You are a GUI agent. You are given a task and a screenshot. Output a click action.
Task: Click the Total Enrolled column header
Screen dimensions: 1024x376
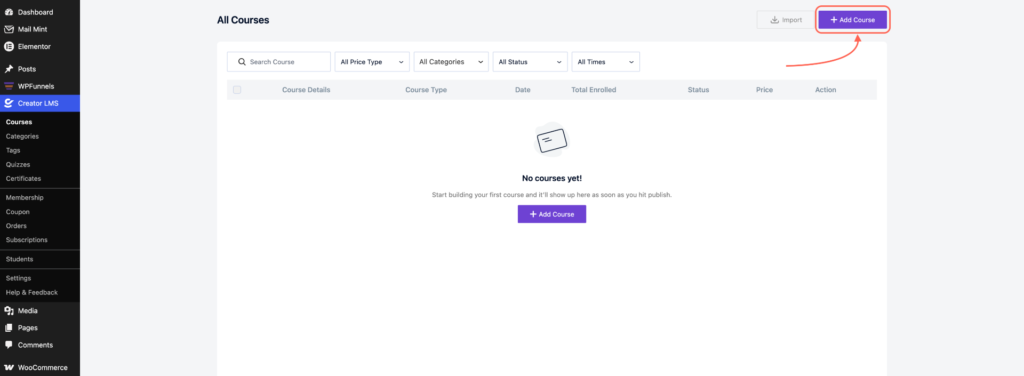click(594, 89)
